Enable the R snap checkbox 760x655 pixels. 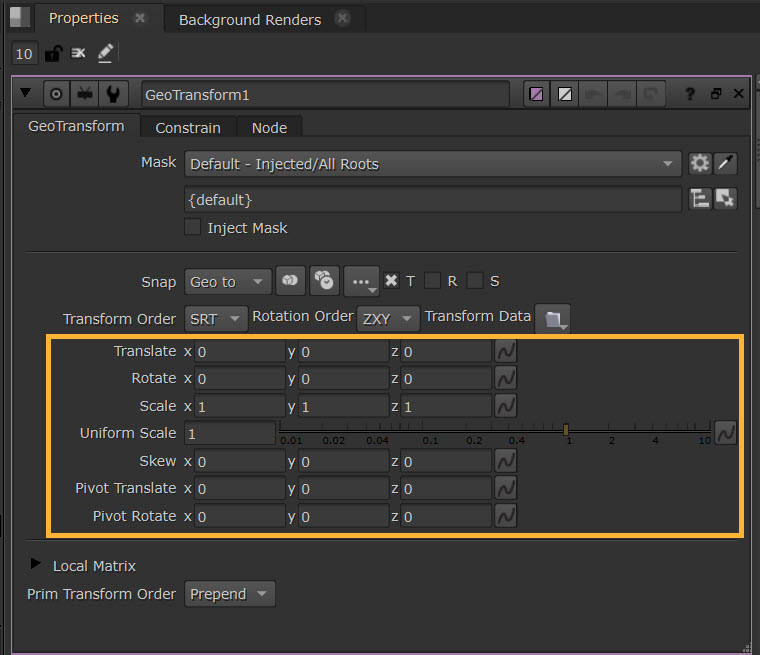pyautogui.click(x=433, y=282)
